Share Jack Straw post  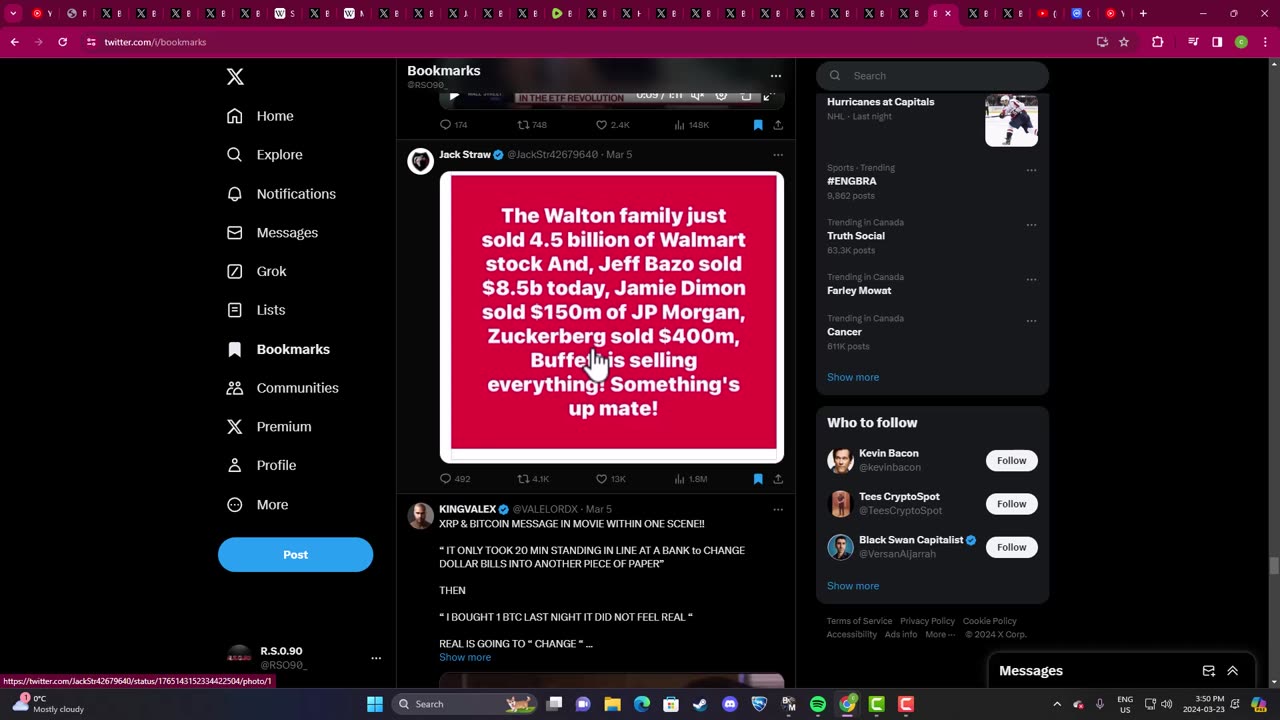[x=778, y=479]
